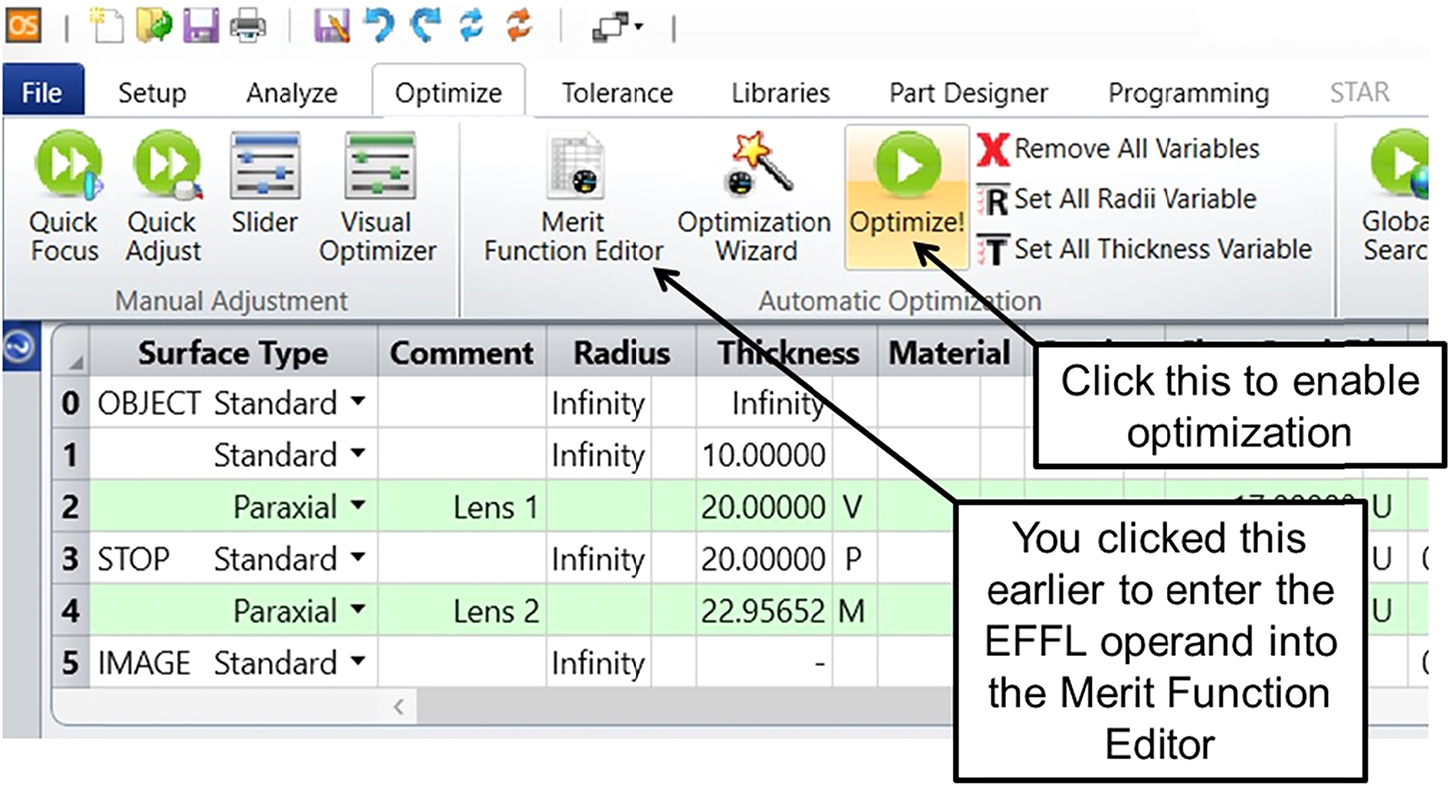This screenshot has height=789, width=1455.
Task: Open the Tolerance ribbon tab
Action: (x=616, y=93)
